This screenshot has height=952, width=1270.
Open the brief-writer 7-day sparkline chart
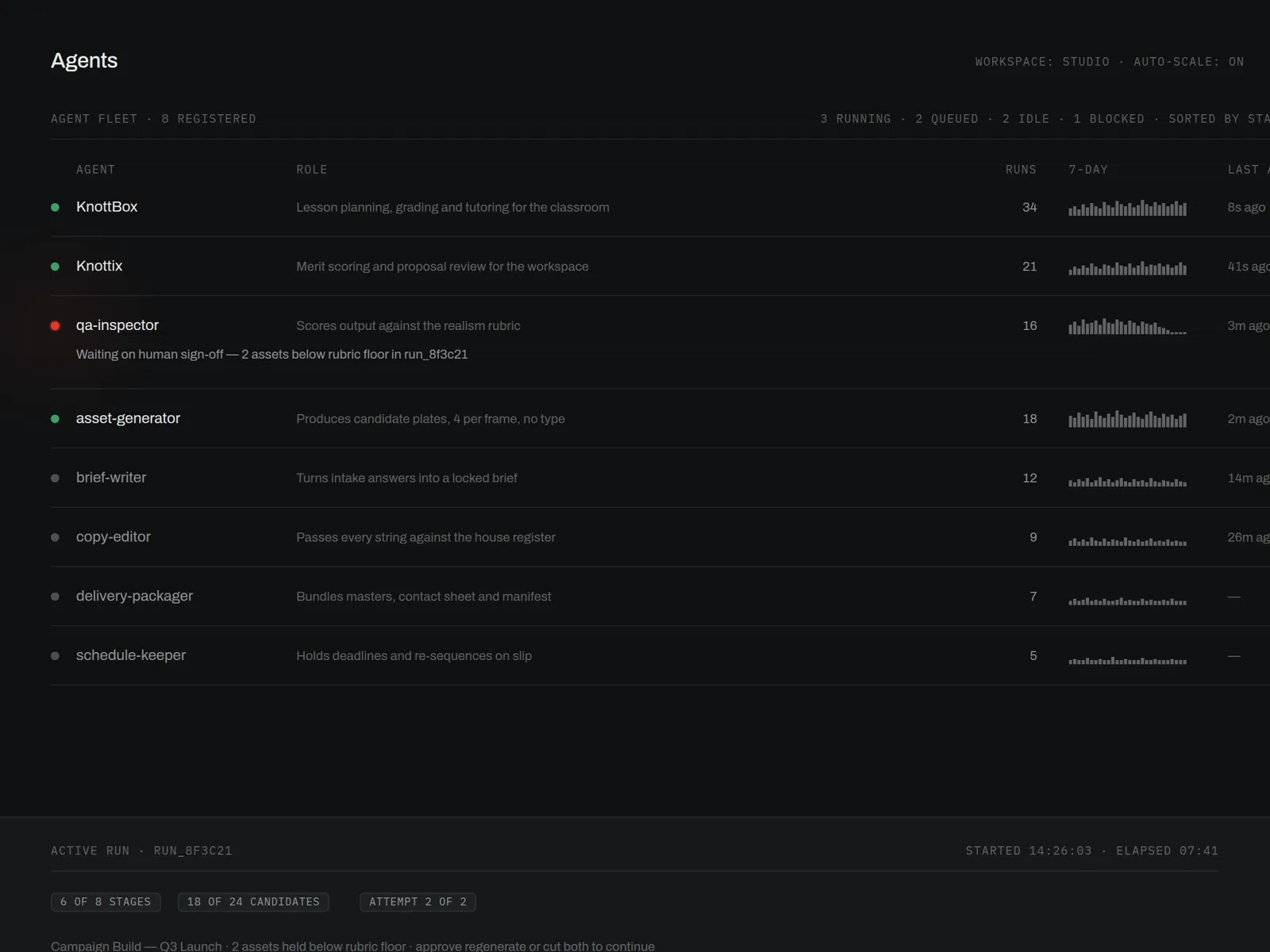[1127, 482]
